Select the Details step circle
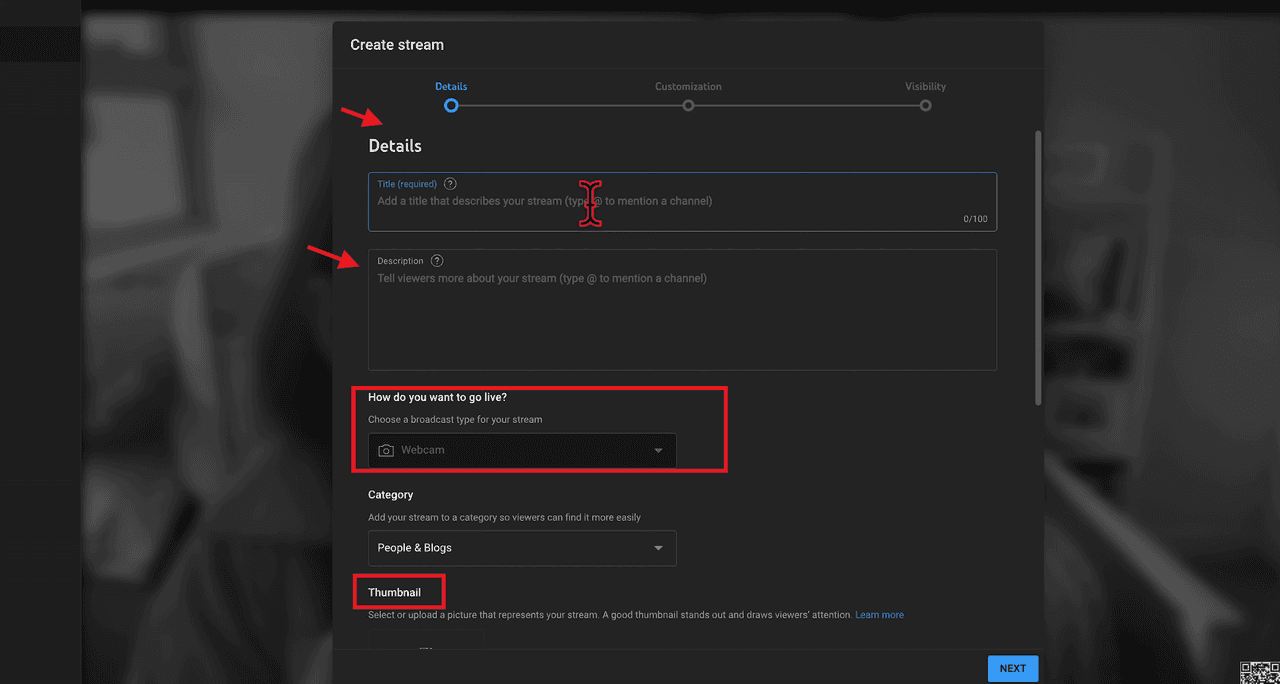Viewport: 1280px width, 684px height. 451,105
